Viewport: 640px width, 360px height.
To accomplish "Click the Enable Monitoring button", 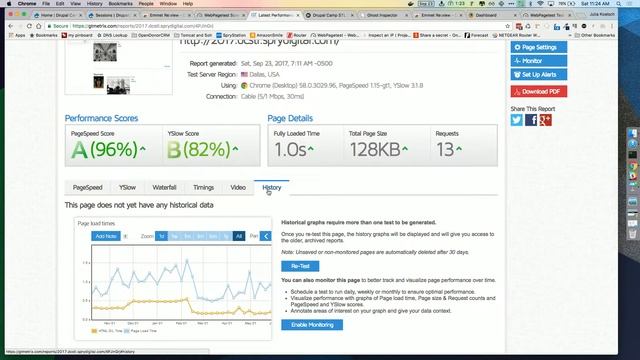I will point(312,325).
